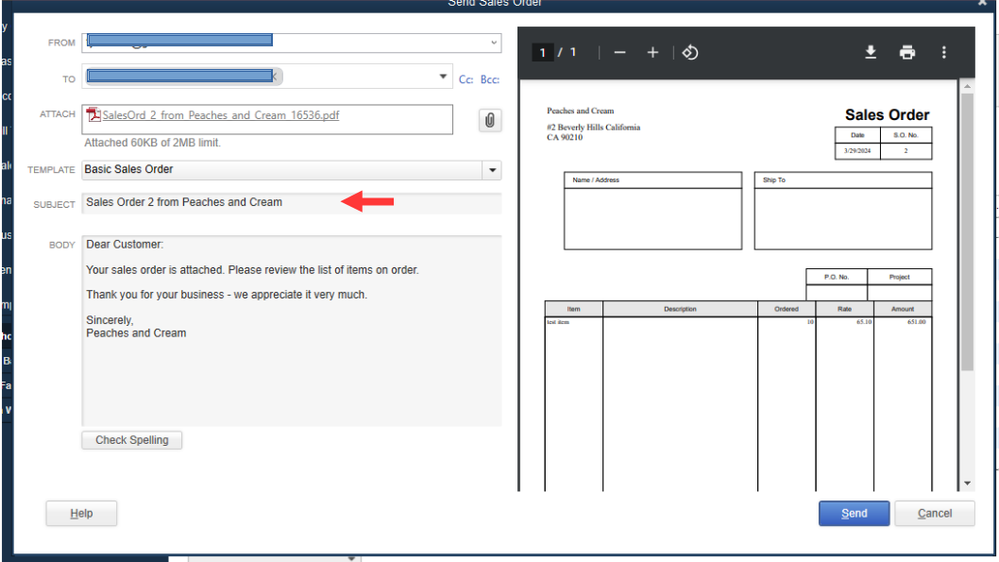
Task: Click the Help button
Action: point(81,513)
